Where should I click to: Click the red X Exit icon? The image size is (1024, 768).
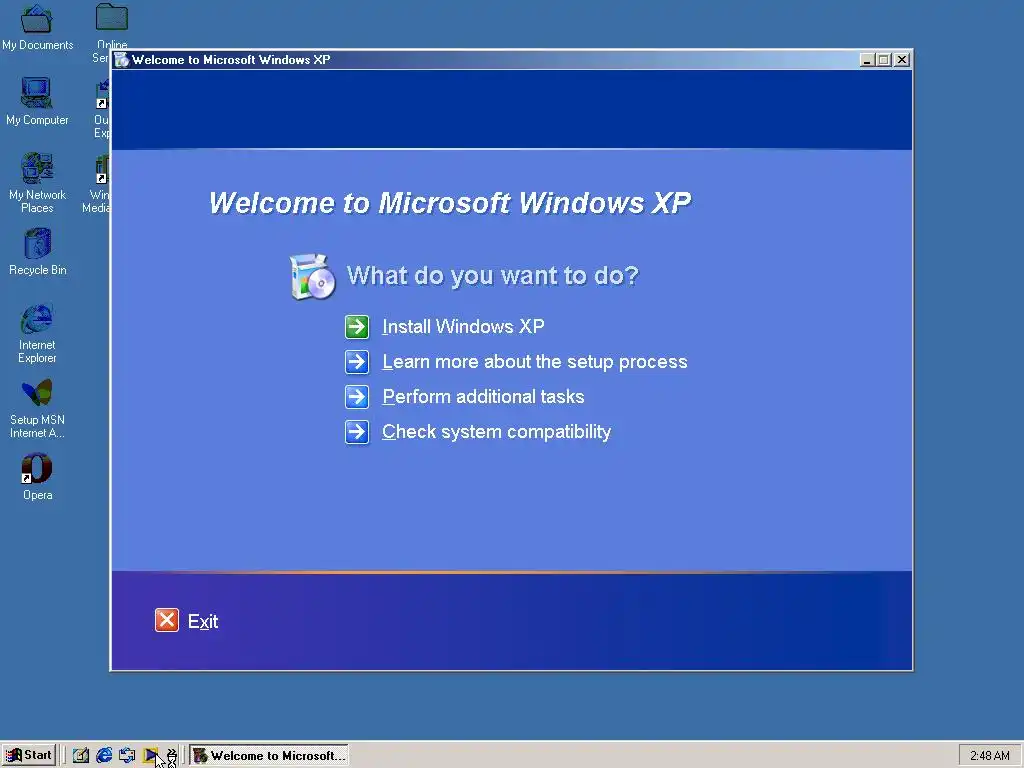[x=167, y=620]
